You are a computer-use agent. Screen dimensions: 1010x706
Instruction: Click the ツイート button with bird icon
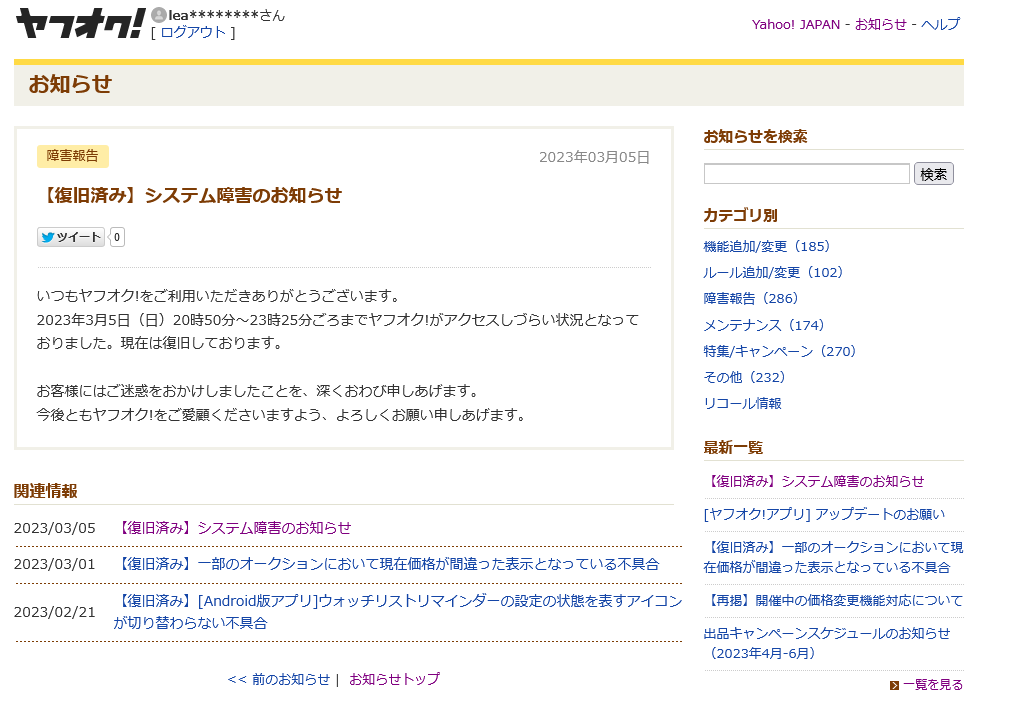pos(71,237)
